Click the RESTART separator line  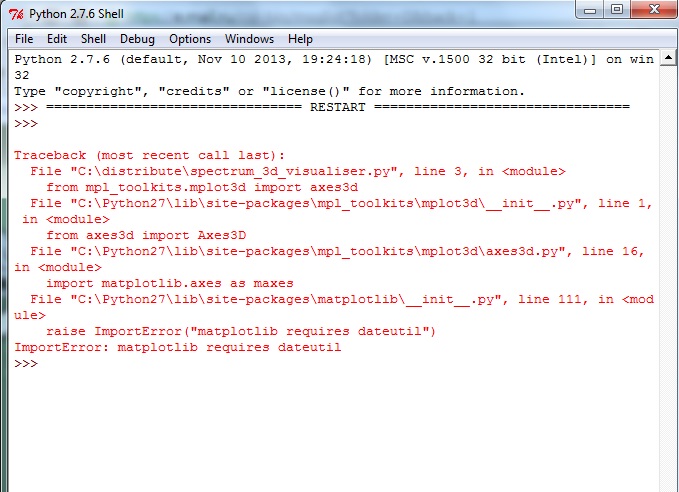click(322, 107)
